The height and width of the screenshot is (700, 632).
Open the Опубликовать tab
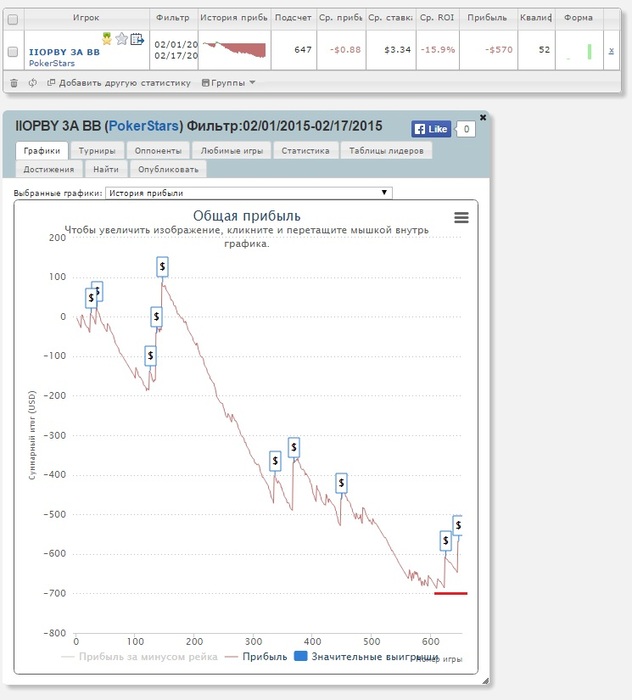click(168, 170)
